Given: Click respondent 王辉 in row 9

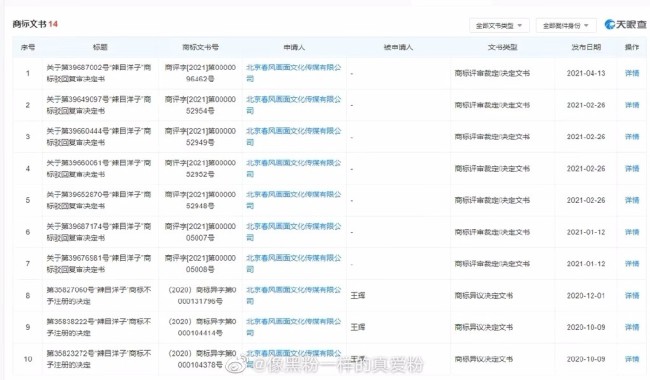Looking at the screenshot, I should (x=358, y=327).
